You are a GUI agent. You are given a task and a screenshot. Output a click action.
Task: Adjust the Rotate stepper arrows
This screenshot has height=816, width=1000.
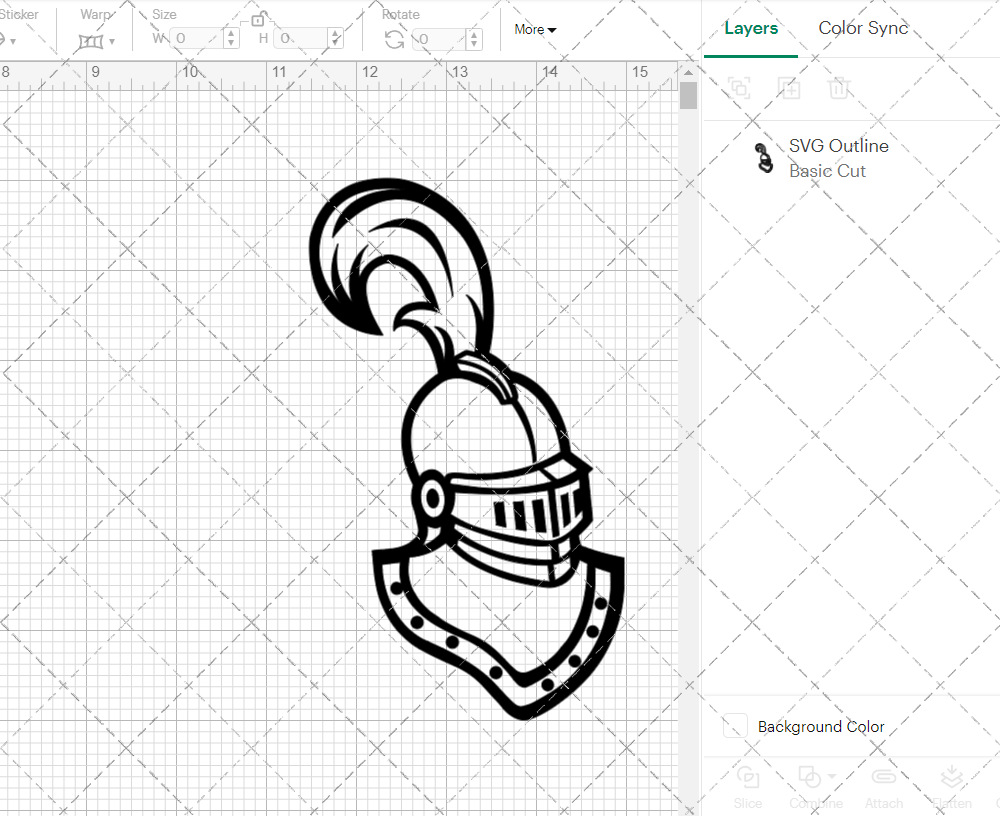[474, 40]
